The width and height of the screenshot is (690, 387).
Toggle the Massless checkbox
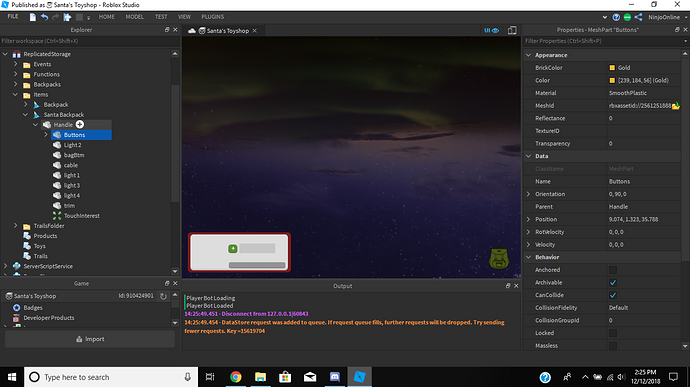(613, 346)
